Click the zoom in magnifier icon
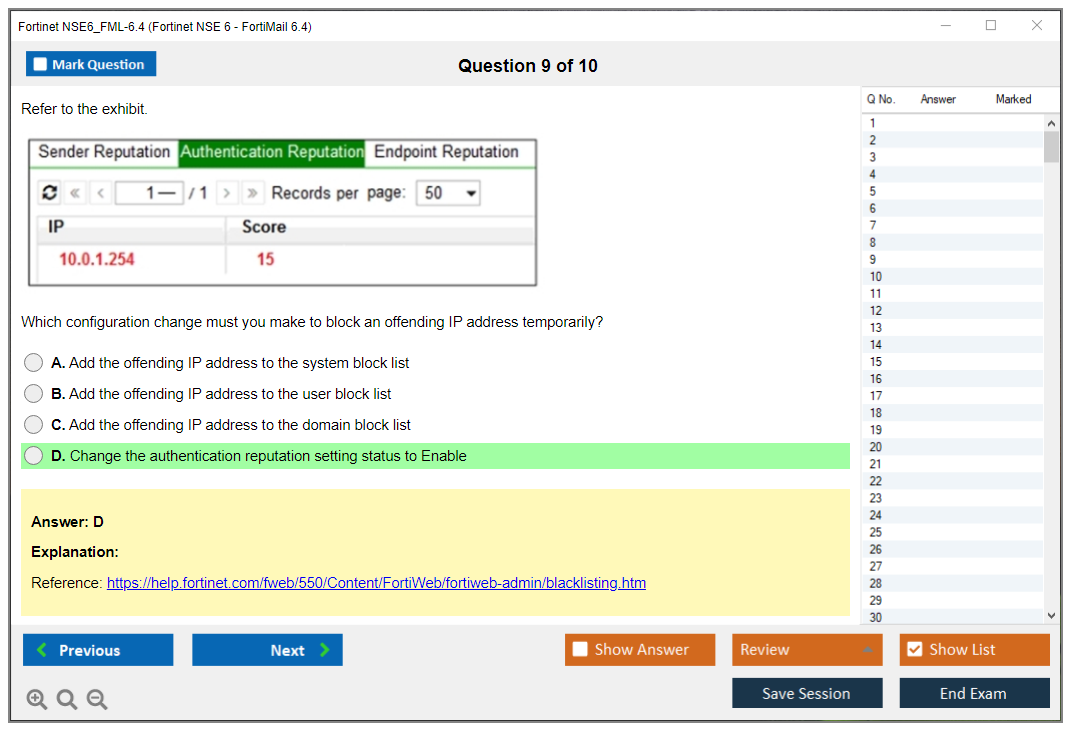Viewport: 1075px width, 735px height. pyautogui.click(x=37, y=700)
